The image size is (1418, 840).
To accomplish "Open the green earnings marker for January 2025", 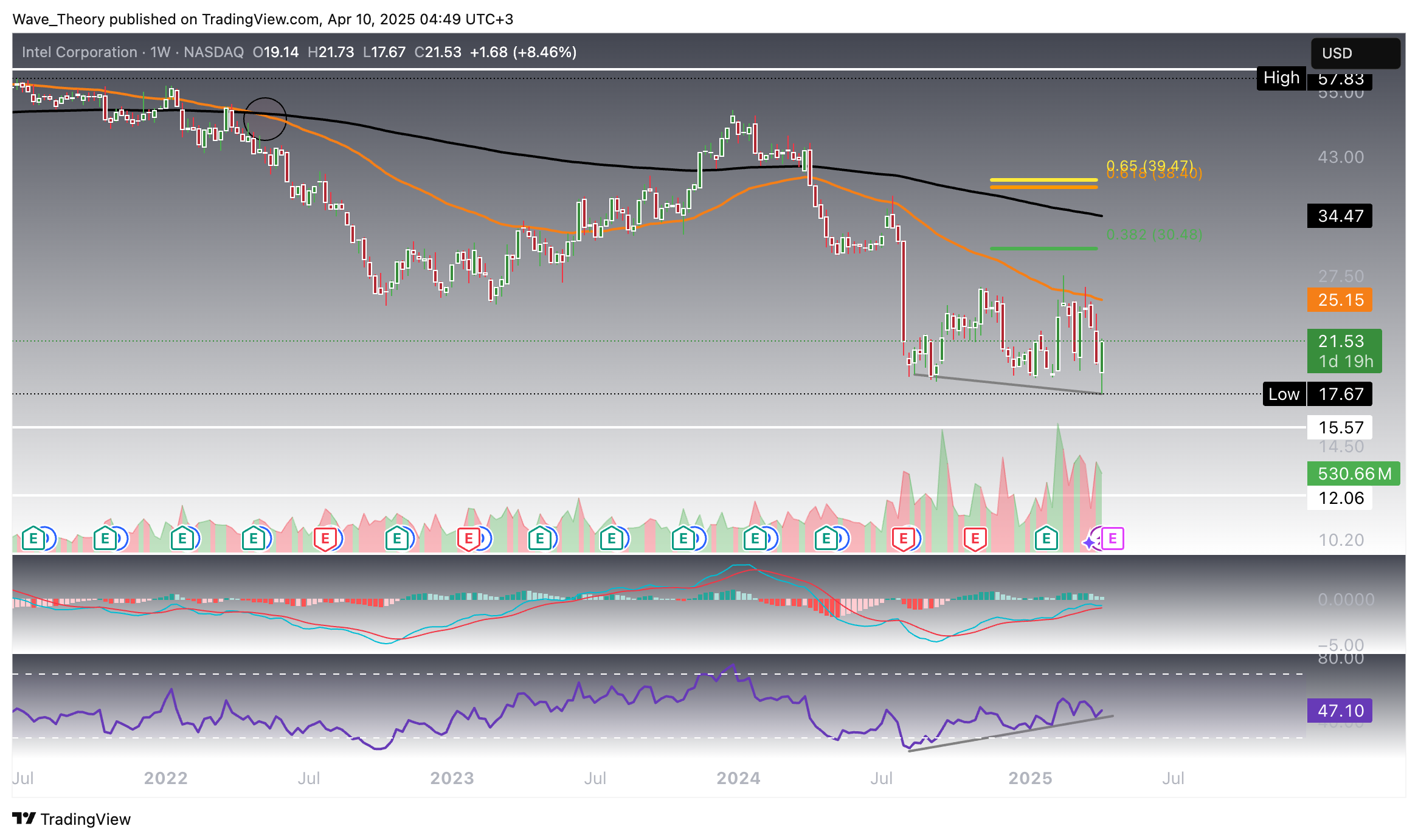I will (1046, 539).
